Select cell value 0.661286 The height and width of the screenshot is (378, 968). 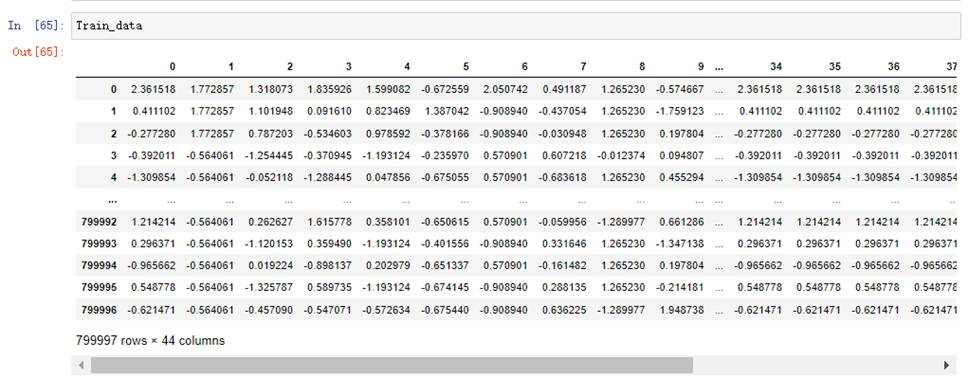click(682, 223)
